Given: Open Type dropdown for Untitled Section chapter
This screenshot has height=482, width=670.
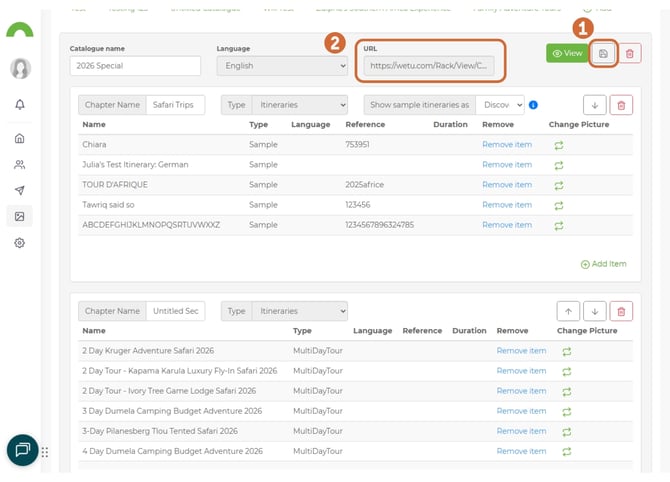Looking at the screenshot, I should (300, 311).
